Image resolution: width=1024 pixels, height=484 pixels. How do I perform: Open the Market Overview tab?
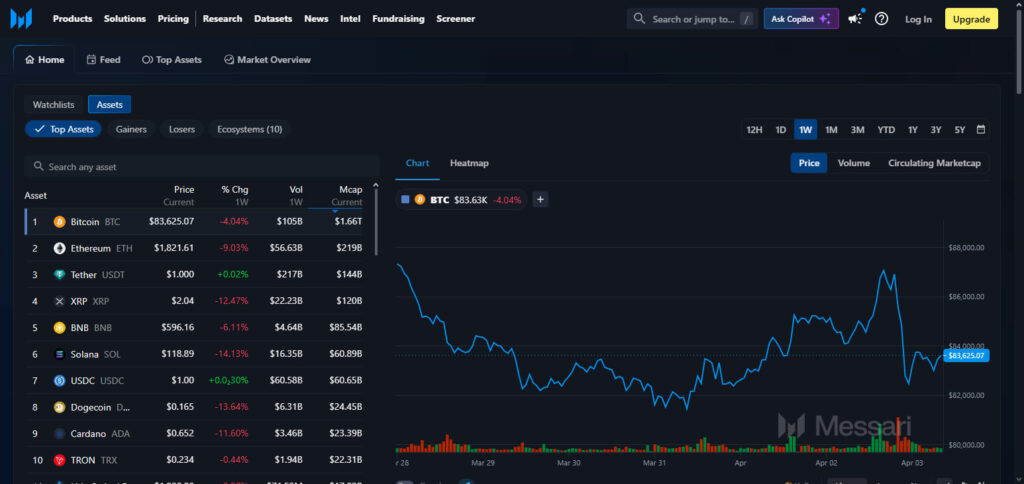(x=267, y=60)
